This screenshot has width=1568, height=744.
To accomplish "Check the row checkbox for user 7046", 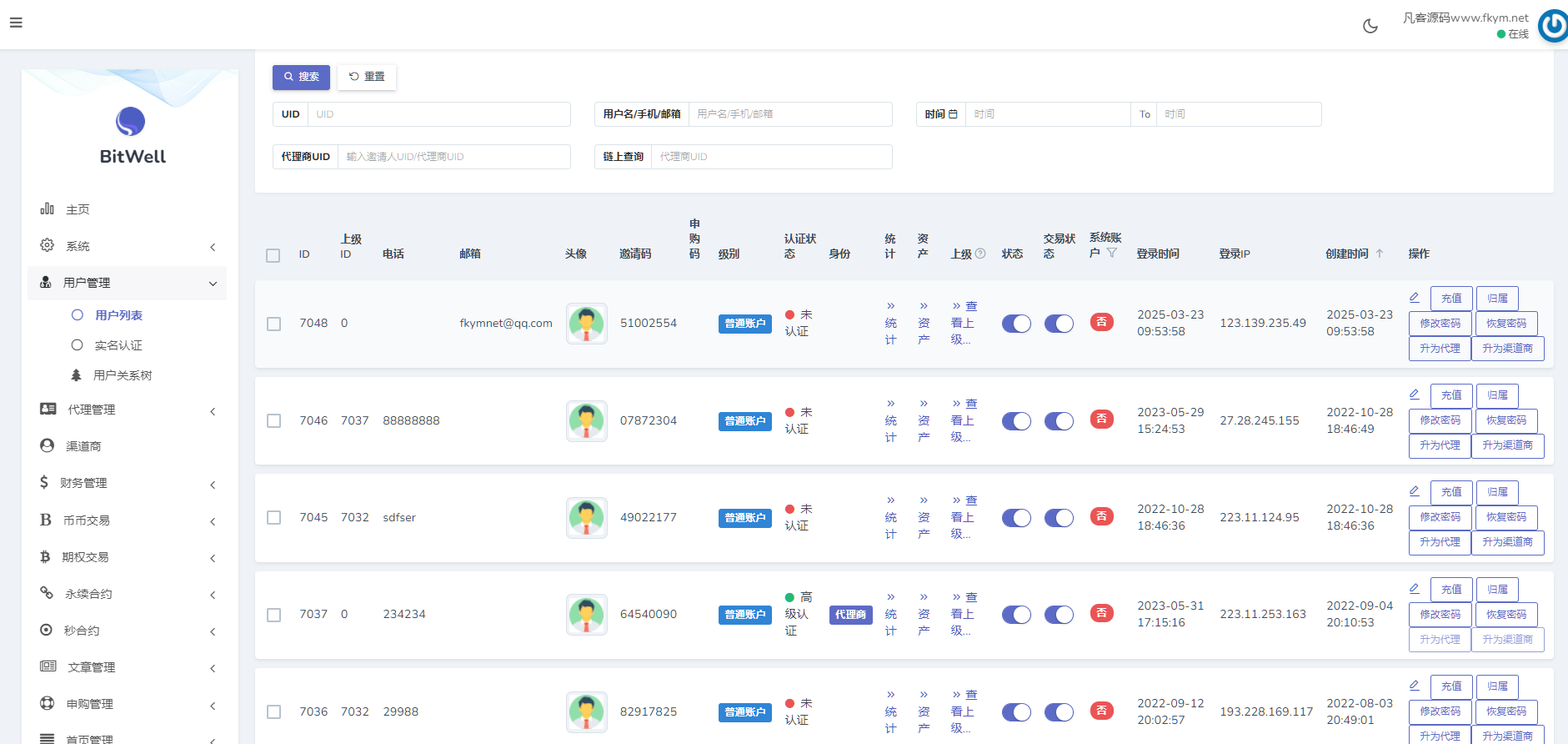I will tap(273, 421).
